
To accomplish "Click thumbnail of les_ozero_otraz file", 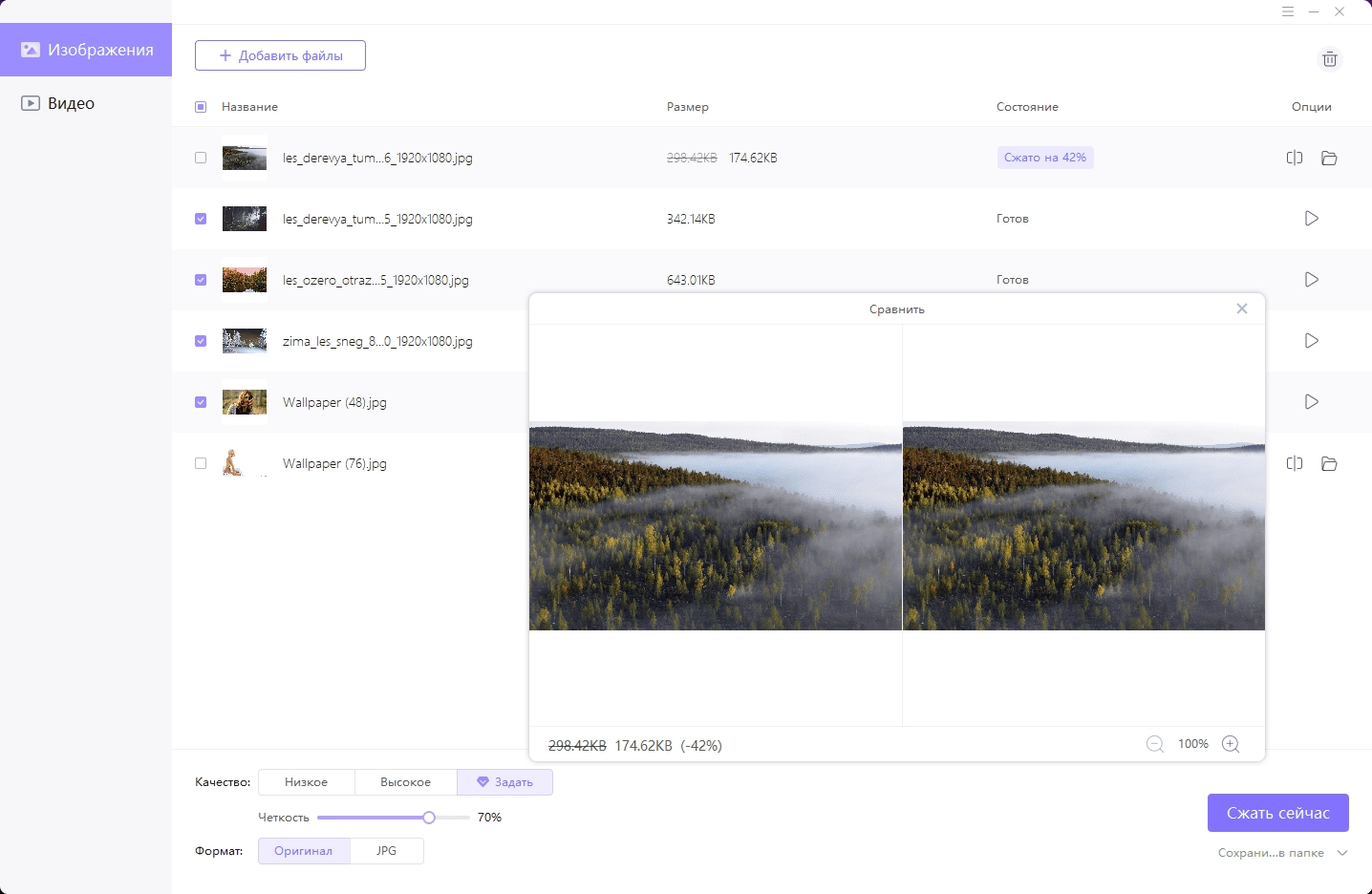I will point(245,280).
